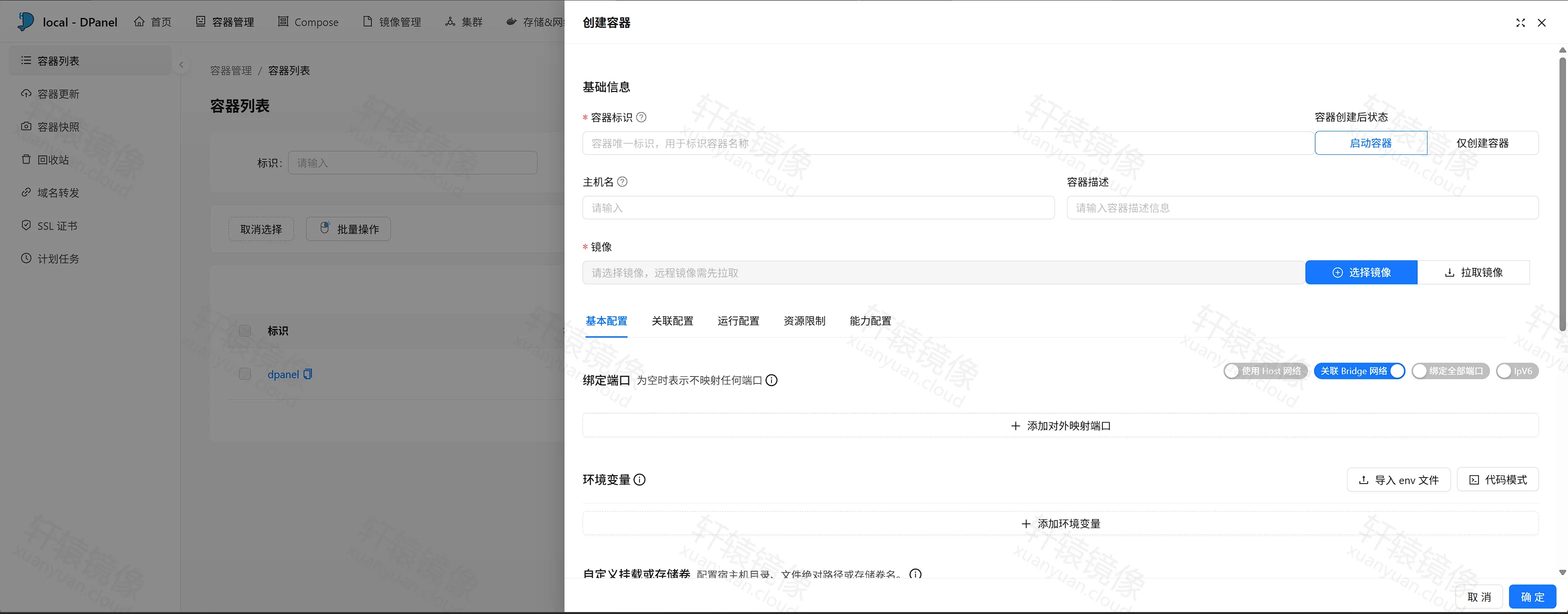Screen dimensions: 1568x614
Task: Open SSL 证书 in the sidebar
Action: point(90,225)
